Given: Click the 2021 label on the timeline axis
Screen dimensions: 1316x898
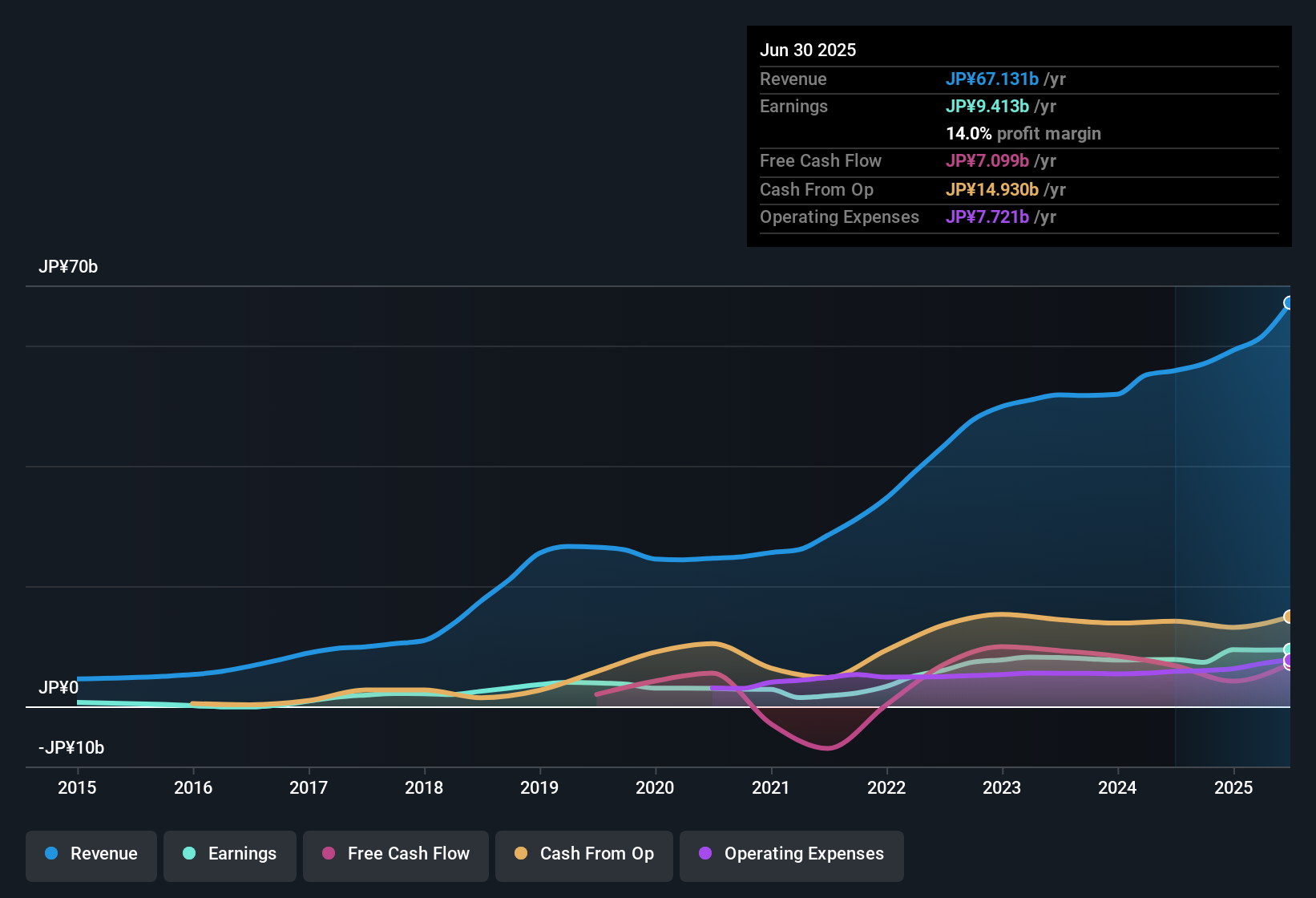Looking at the screenshot, I should pos(770,788).
